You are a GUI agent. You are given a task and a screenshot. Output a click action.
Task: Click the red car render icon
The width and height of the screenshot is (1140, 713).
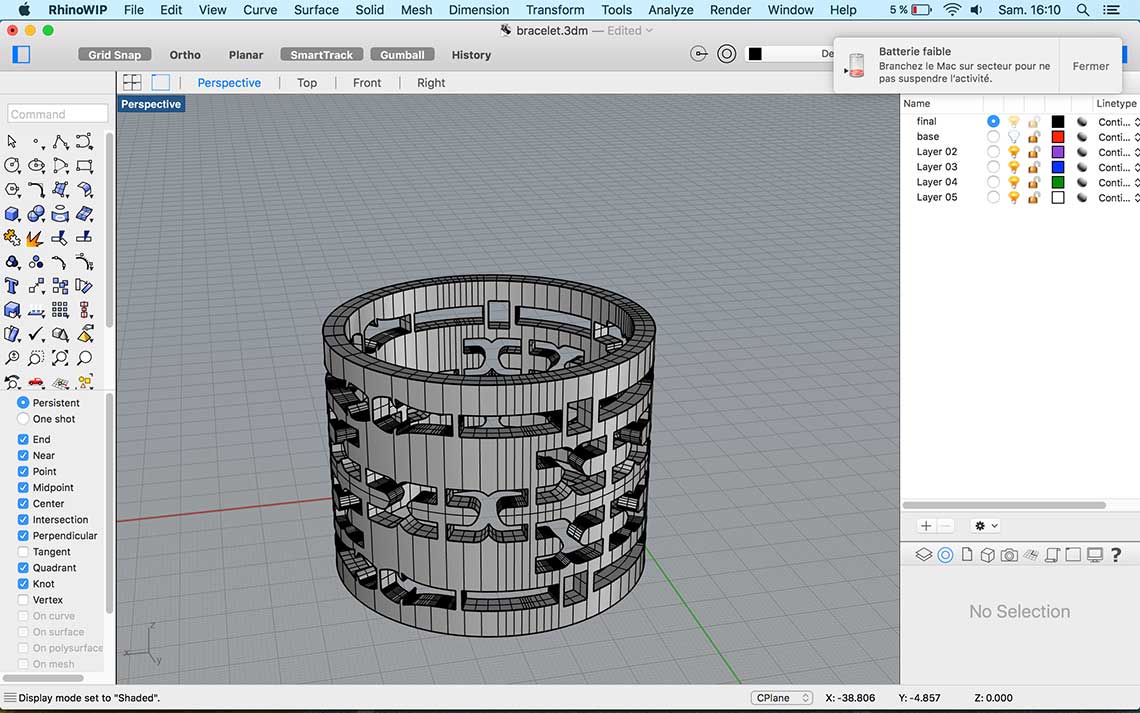pos(36,382)
